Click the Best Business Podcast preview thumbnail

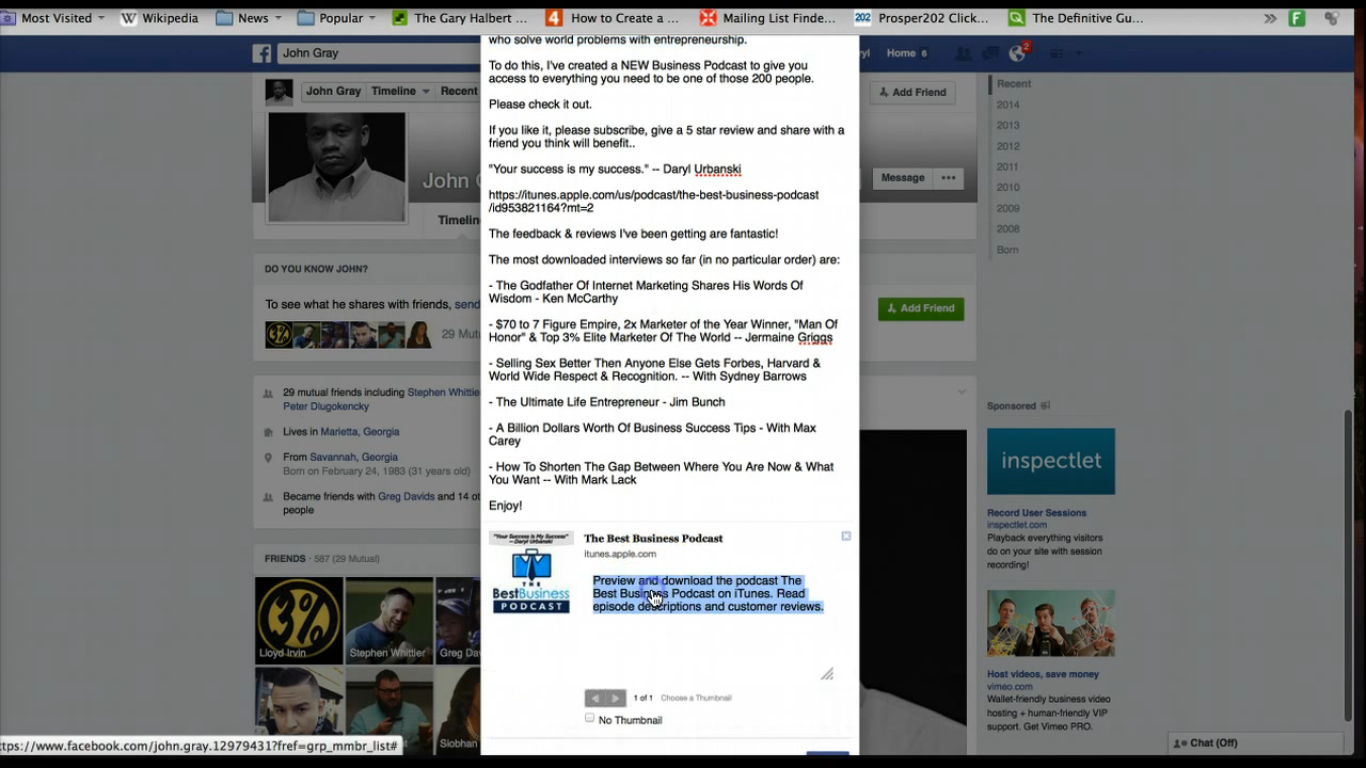tap(531, 572)
